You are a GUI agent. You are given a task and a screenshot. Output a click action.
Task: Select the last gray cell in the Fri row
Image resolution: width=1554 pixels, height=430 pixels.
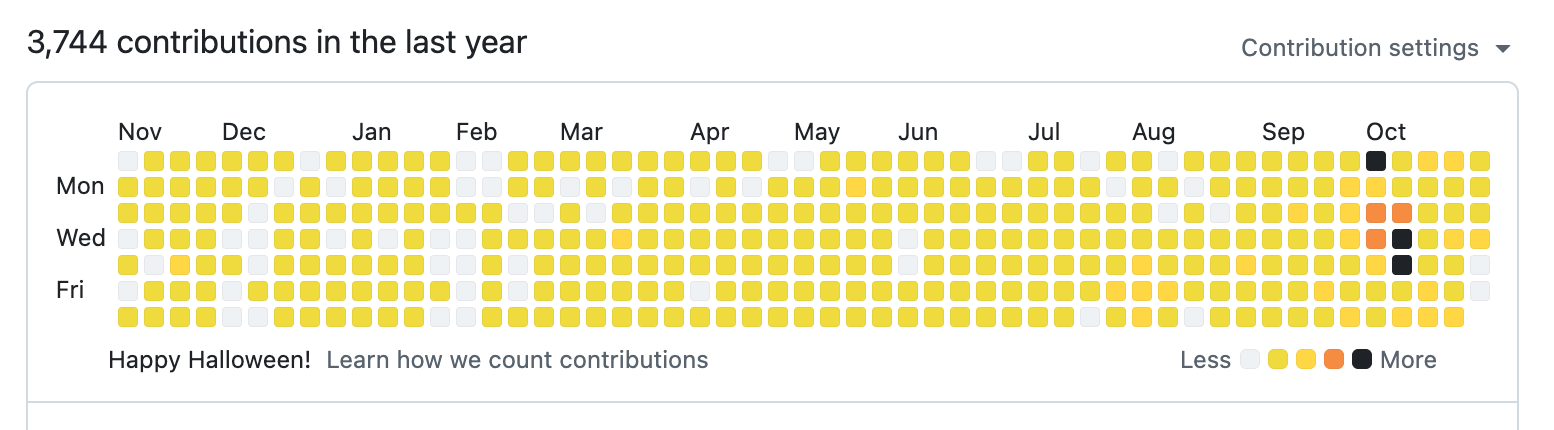click(1480, 291)
